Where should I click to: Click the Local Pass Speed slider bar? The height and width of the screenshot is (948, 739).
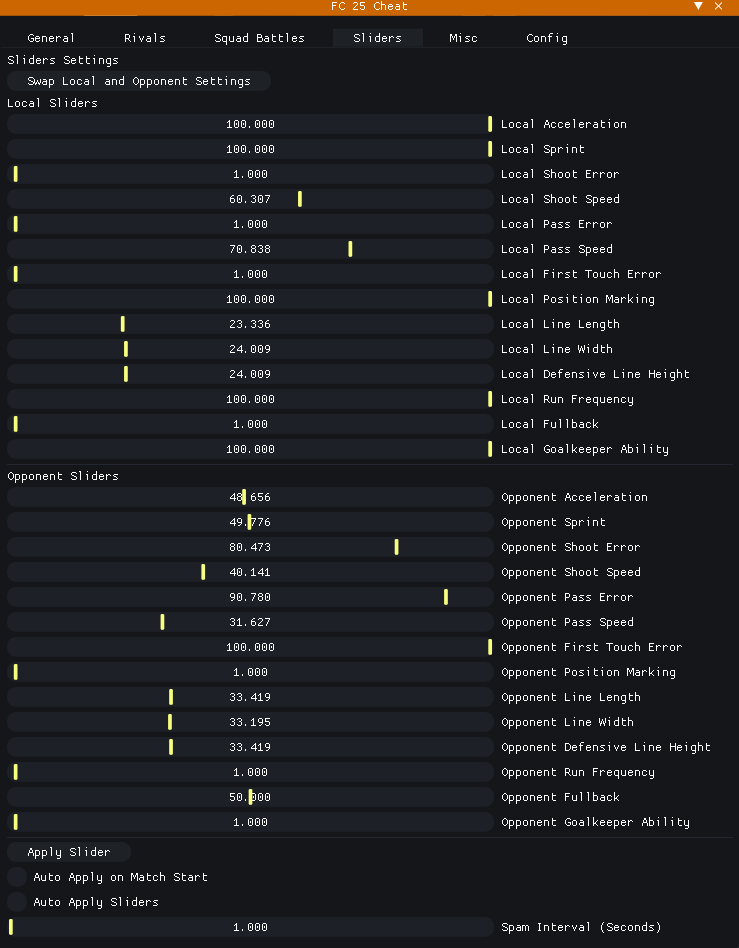(x=250, y=249)
